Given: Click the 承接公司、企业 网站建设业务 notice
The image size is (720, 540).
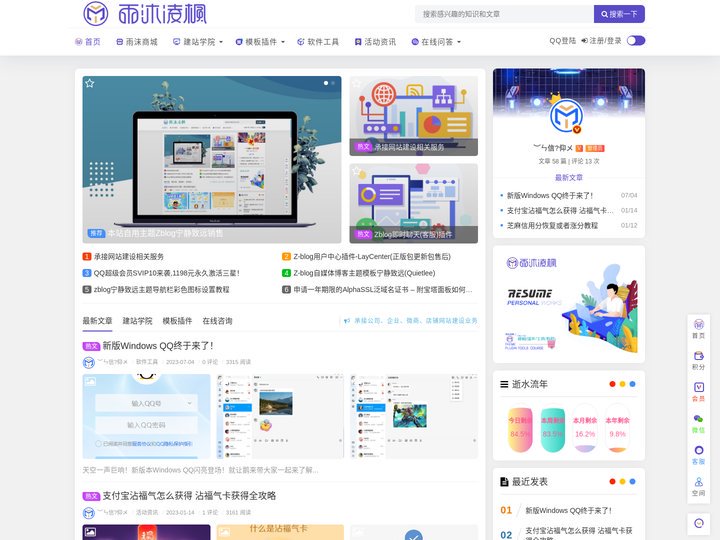Looking at the screenshot, I should point(411,321).
